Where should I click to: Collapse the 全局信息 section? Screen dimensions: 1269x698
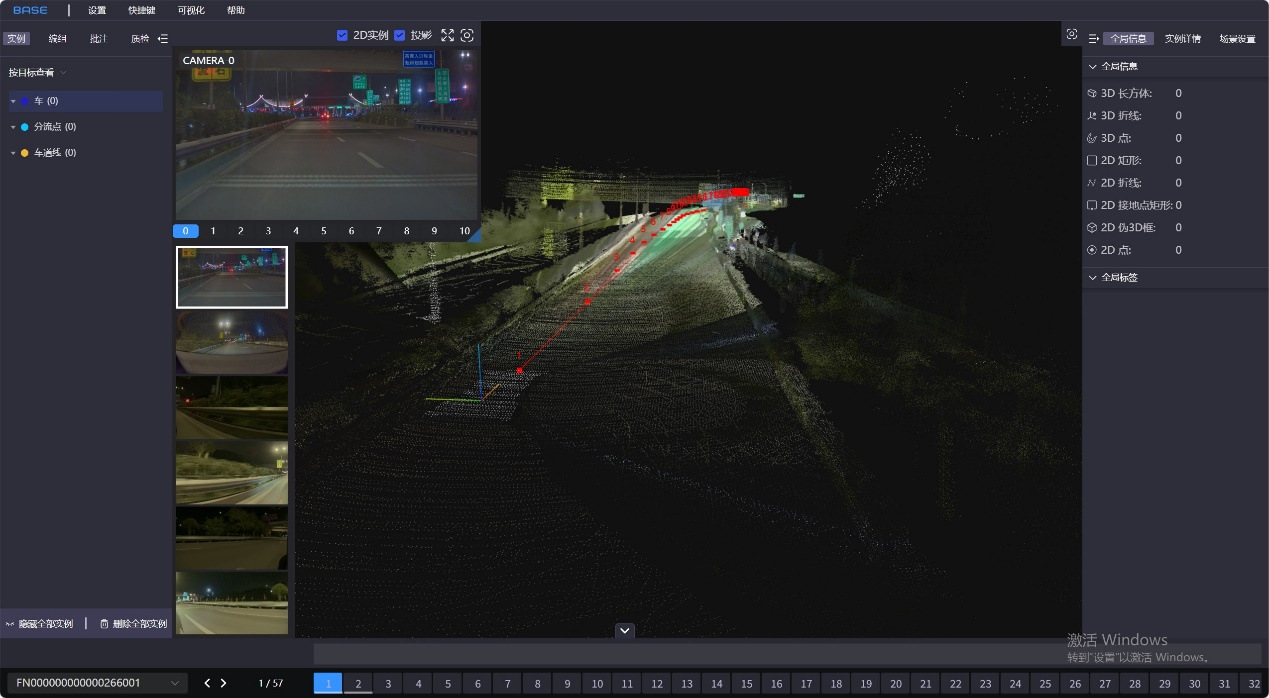point(1092,66)
